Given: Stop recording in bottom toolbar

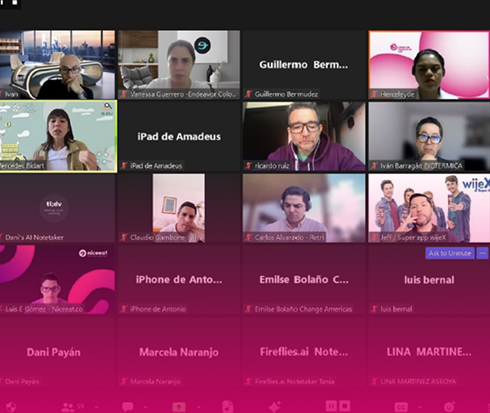Looking at the screenshot, I should click(345, 406).
